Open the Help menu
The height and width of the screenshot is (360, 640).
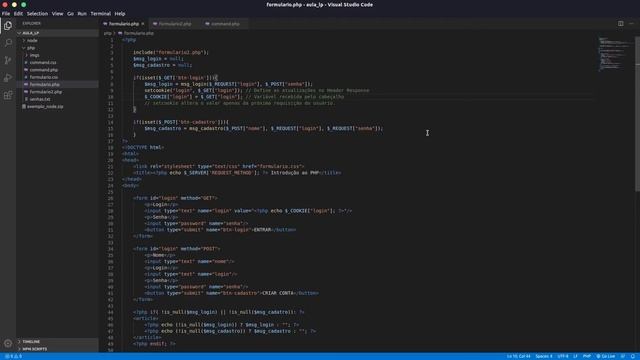coord(120,13)
